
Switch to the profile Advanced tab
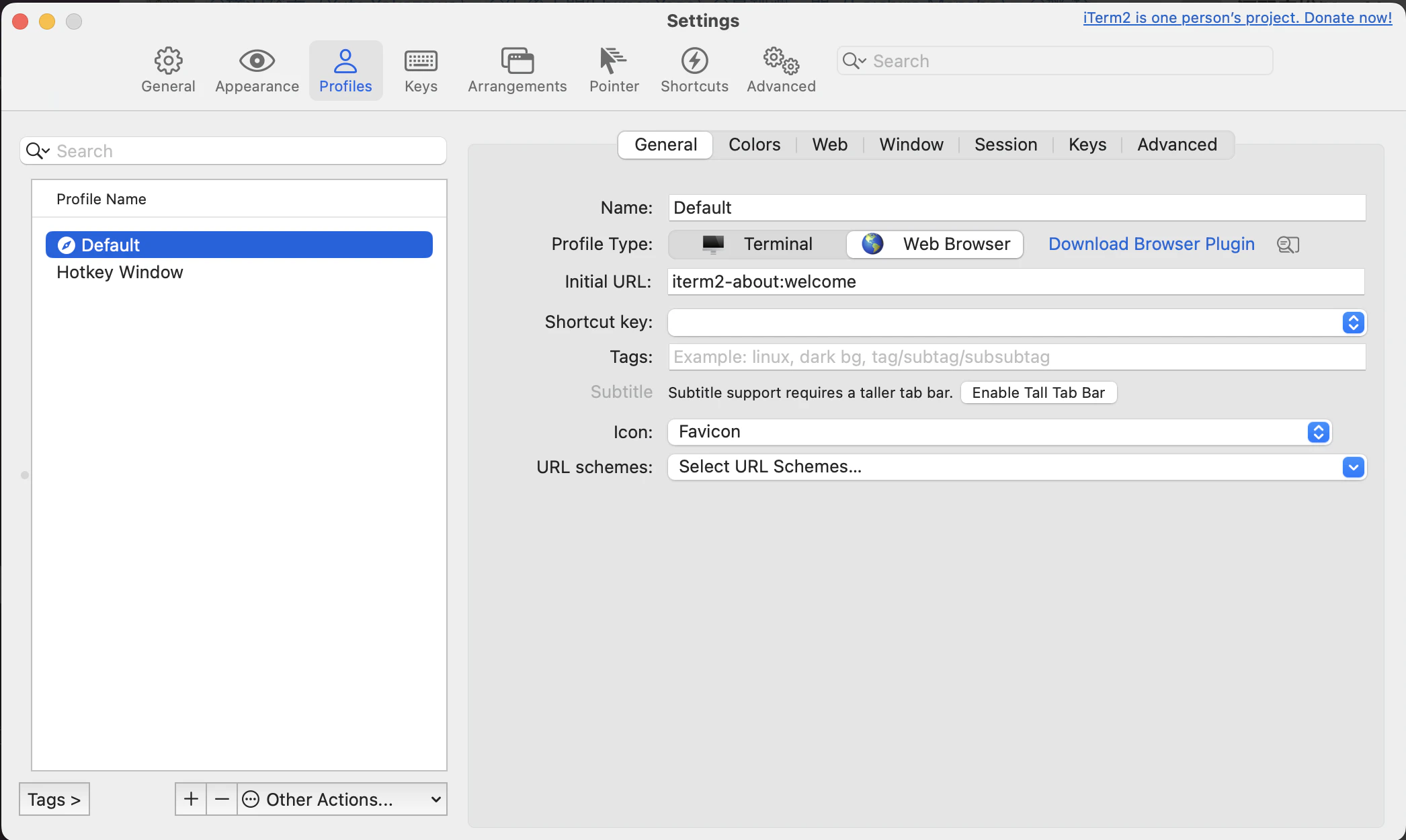(1177, 145)
